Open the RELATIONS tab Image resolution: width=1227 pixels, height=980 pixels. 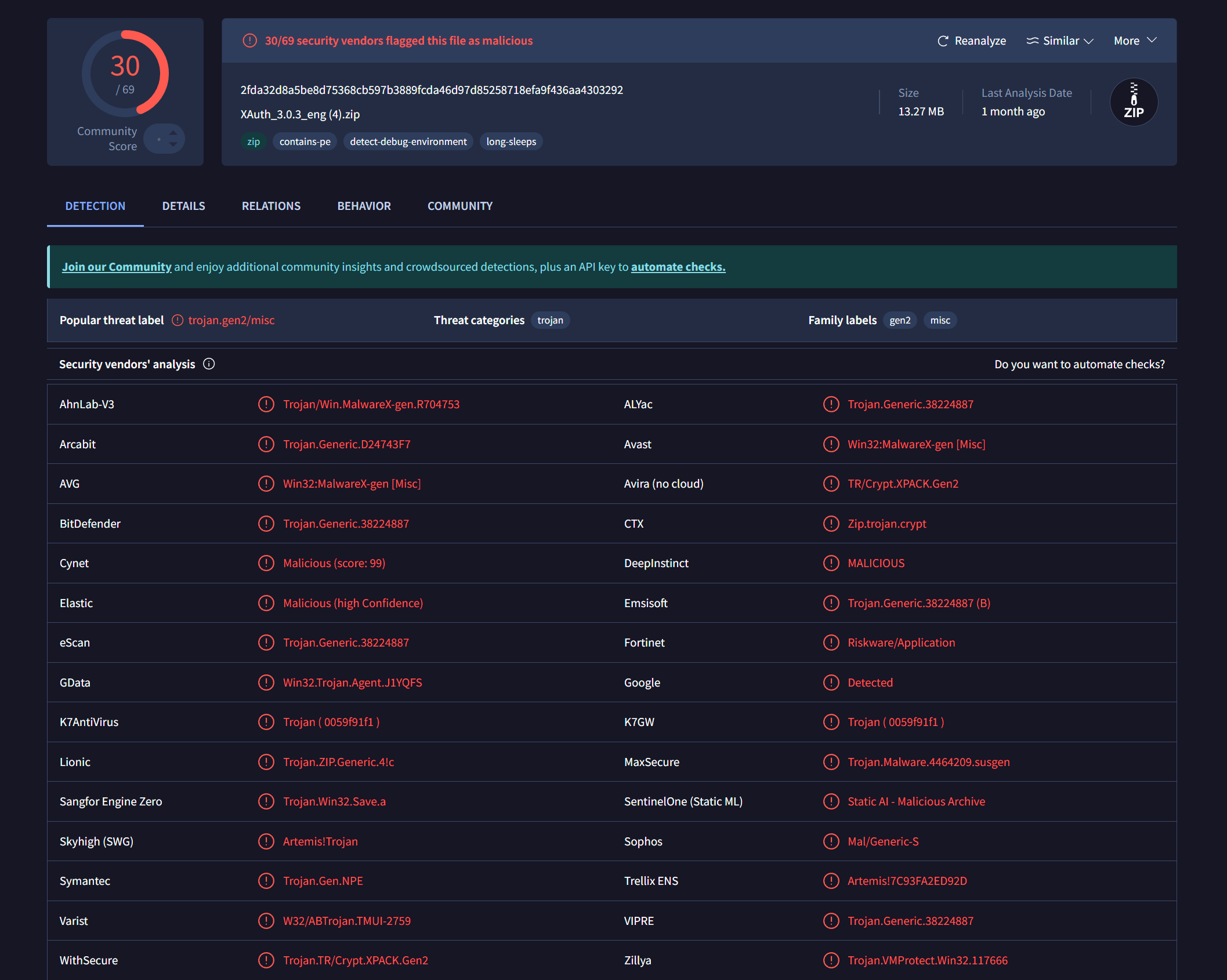(271, 206)
